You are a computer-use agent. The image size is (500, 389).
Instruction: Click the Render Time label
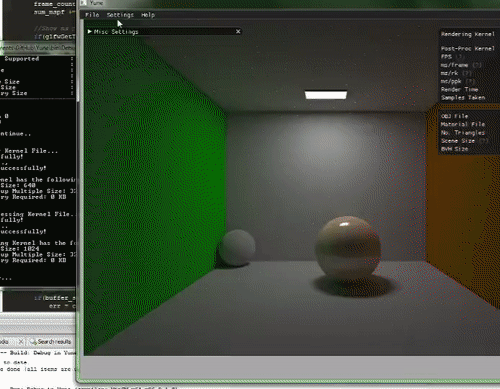(x=459, y=89)
